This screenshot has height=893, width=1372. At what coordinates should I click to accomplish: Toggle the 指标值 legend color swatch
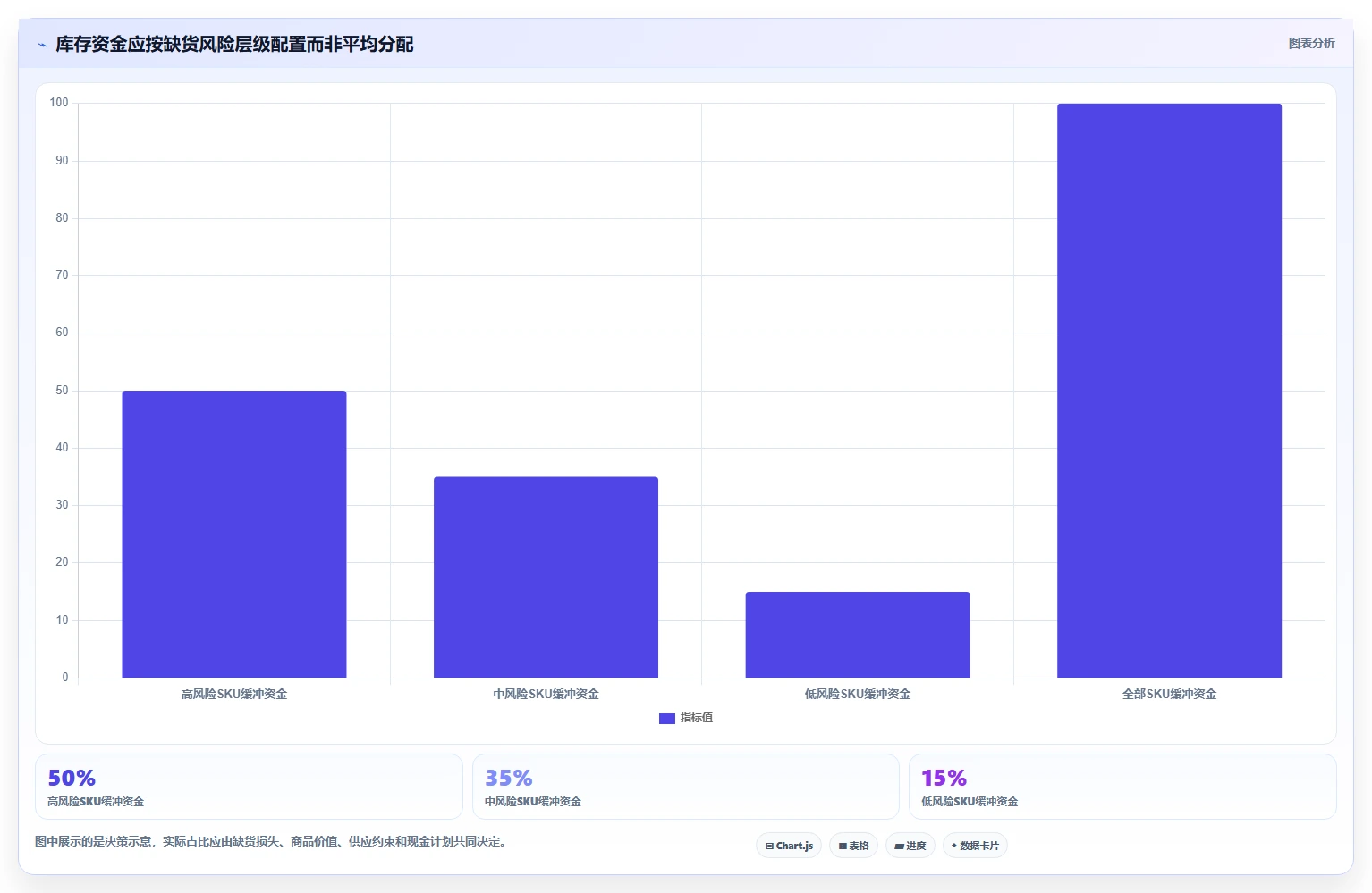[666, 718]
